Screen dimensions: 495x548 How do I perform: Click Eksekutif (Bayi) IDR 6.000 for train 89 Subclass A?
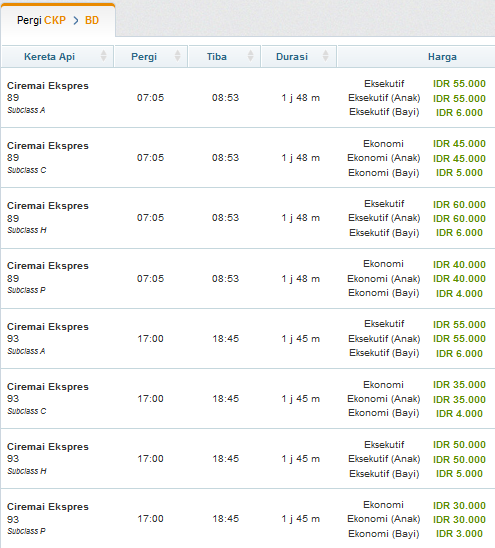tap(459, 113)
